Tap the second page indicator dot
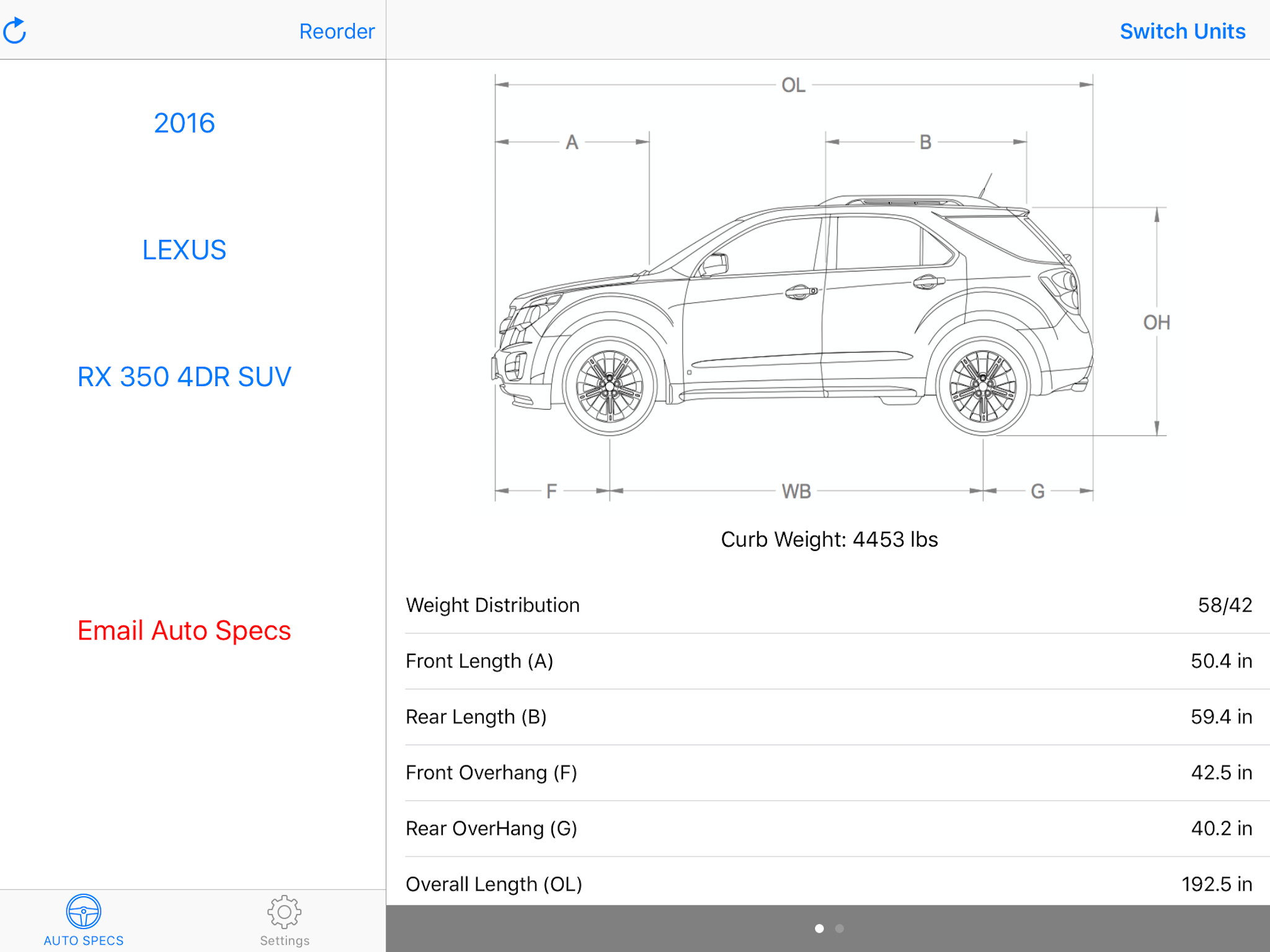The height and width of the screenshot is (952, 1270). tap(839, 928)
